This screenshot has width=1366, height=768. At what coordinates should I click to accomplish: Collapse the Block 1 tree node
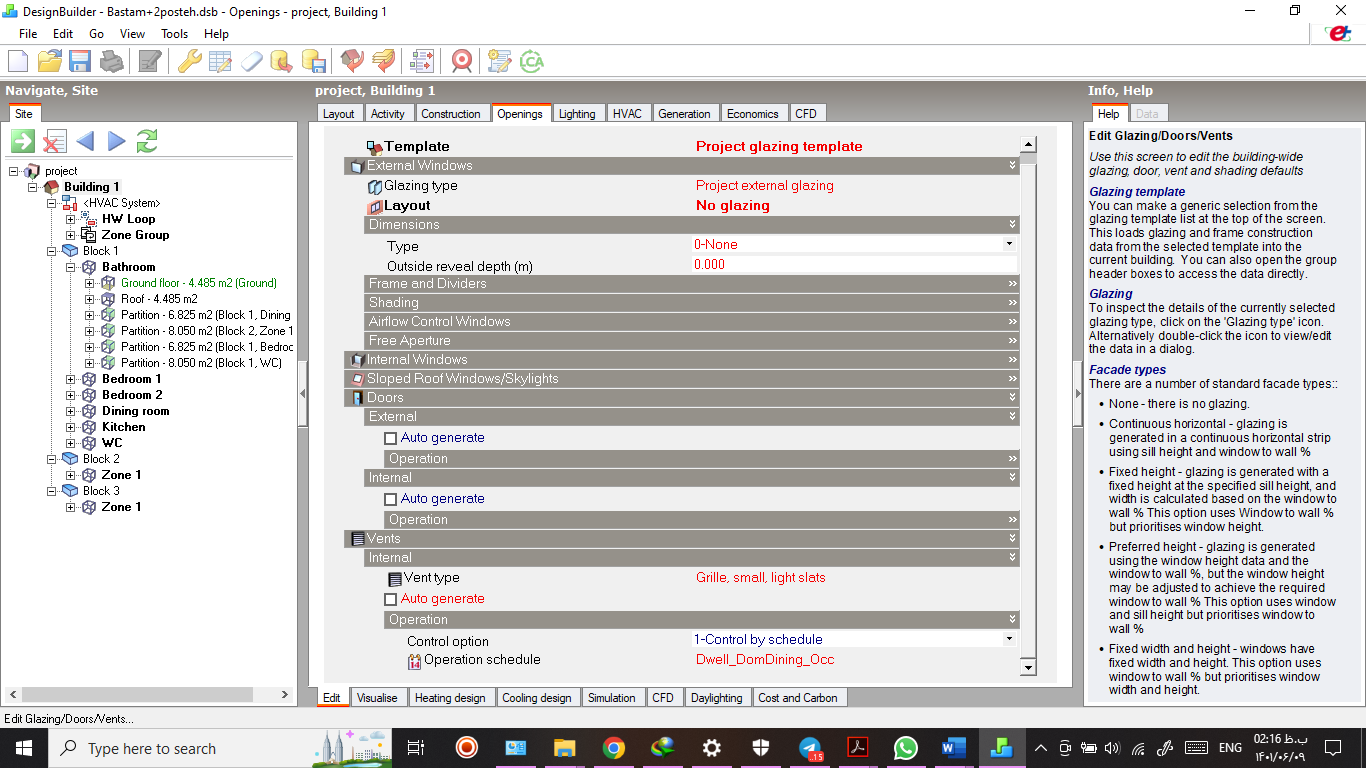[x=52, y=251]
